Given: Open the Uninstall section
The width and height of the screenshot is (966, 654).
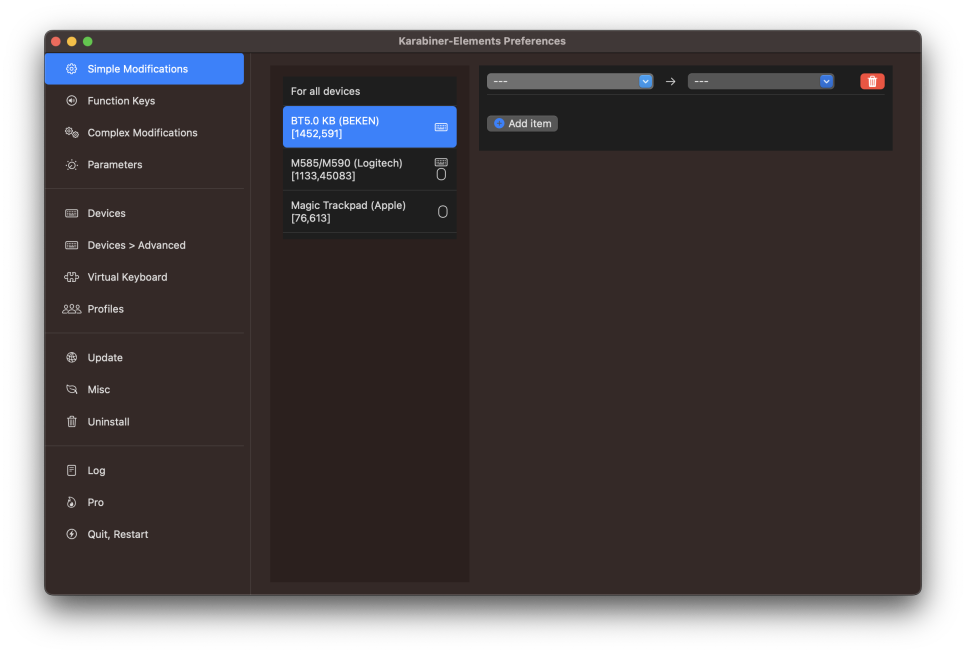Looking at the screenshot, I should pyautogui.click(x=144, y=422).
